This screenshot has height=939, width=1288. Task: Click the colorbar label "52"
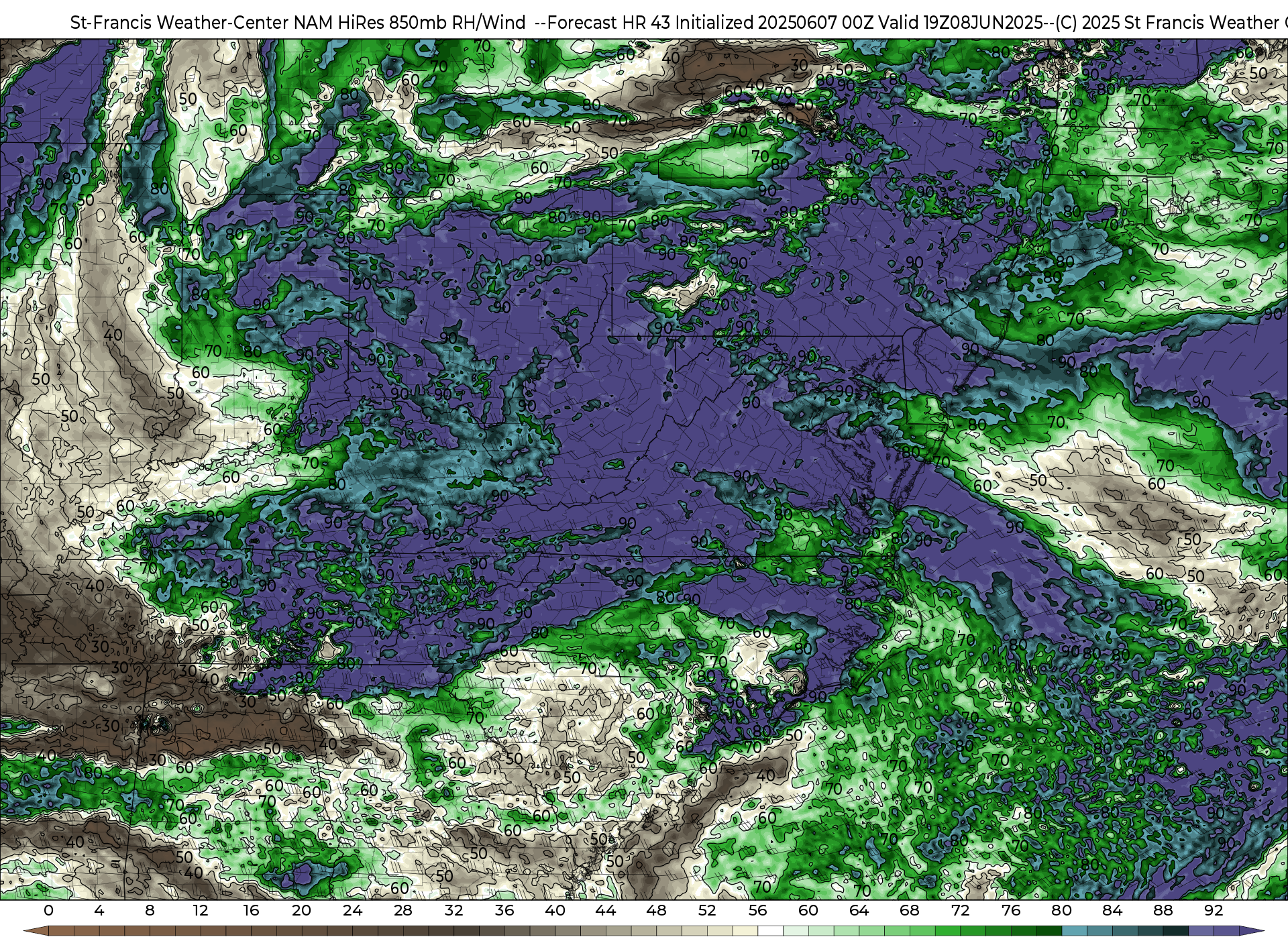(x=707, y=911)
